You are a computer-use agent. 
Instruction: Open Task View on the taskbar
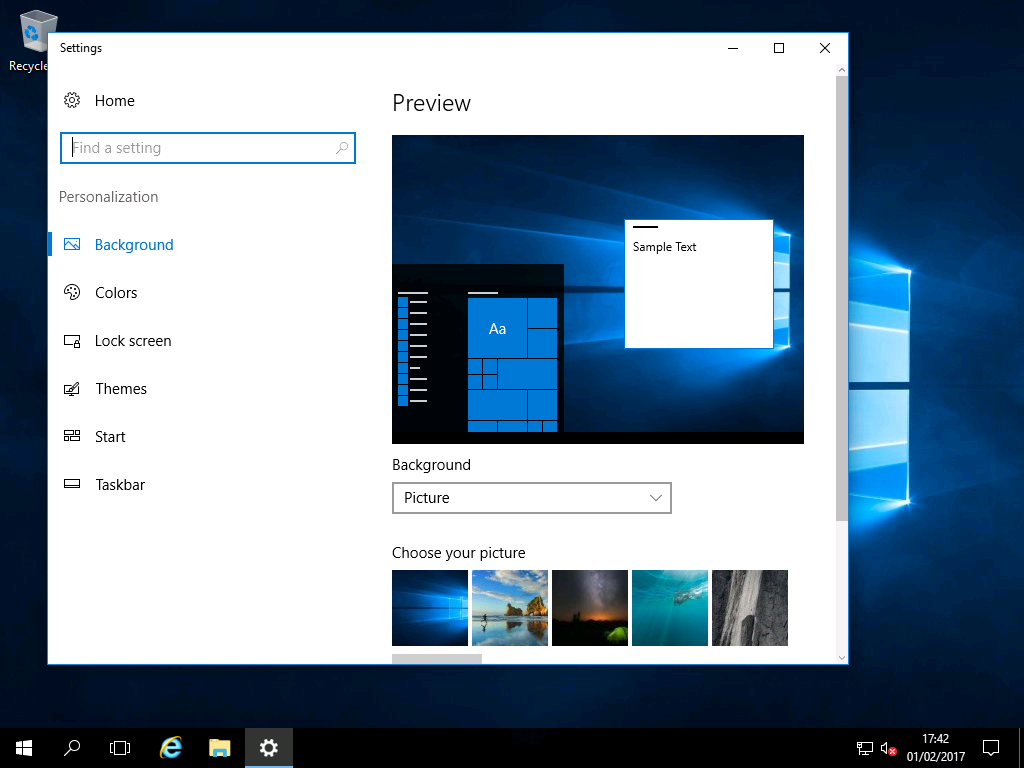tap(120, 748)
